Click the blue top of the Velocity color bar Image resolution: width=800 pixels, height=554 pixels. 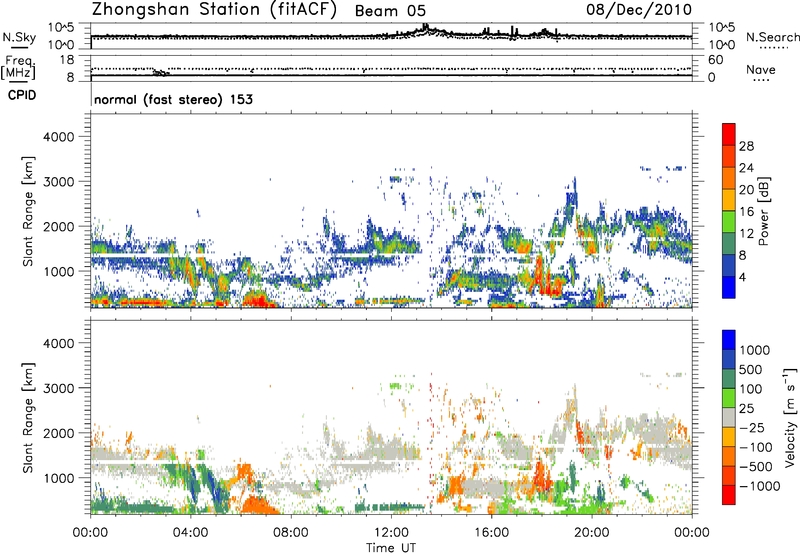729,340
